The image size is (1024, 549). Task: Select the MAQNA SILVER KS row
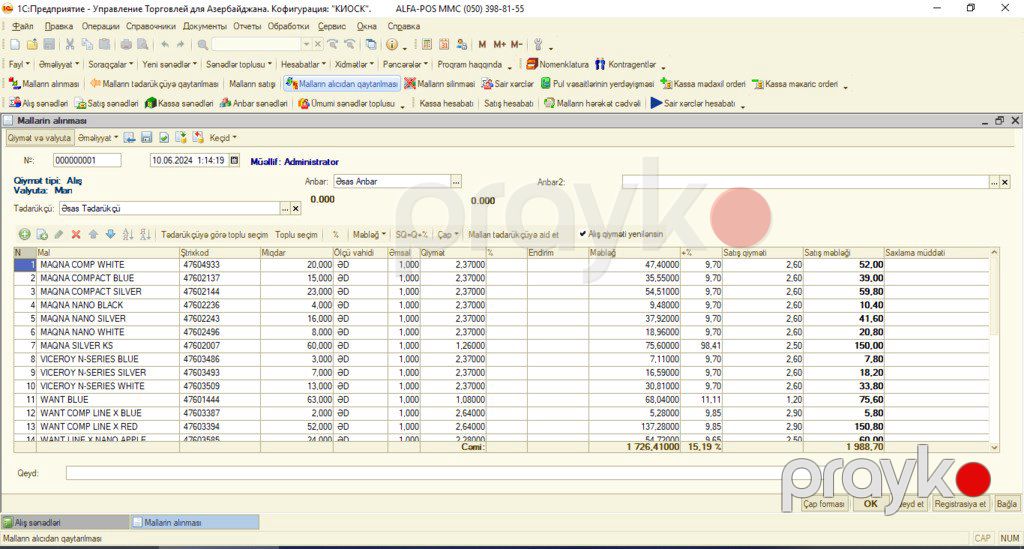503,345
